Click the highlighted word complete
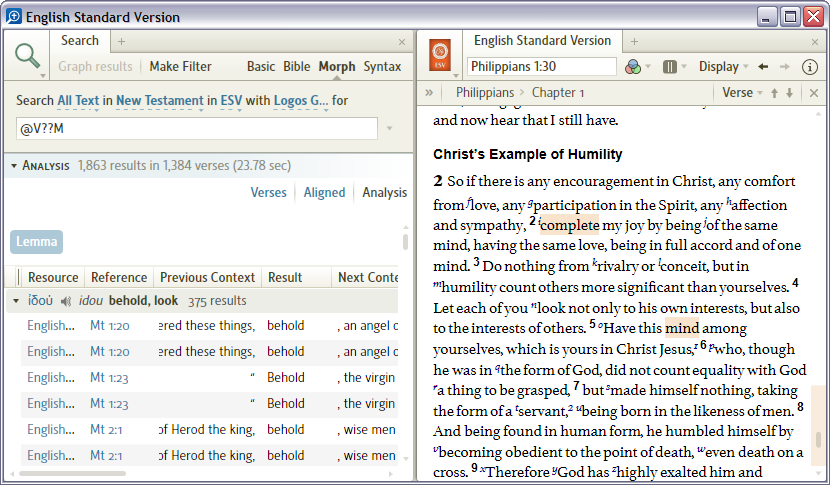This screenshot has height=485, width=830. coord(570,226)
